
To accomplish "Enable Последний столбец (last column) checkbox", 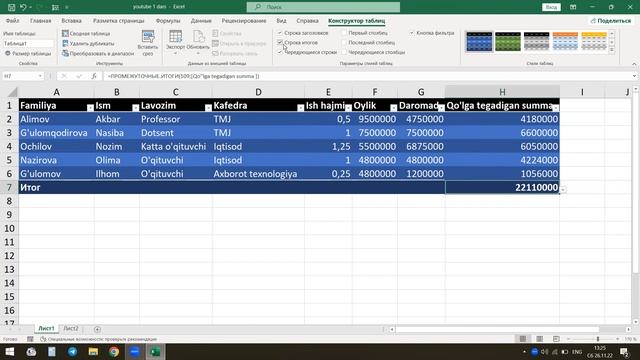I will 344,42.
